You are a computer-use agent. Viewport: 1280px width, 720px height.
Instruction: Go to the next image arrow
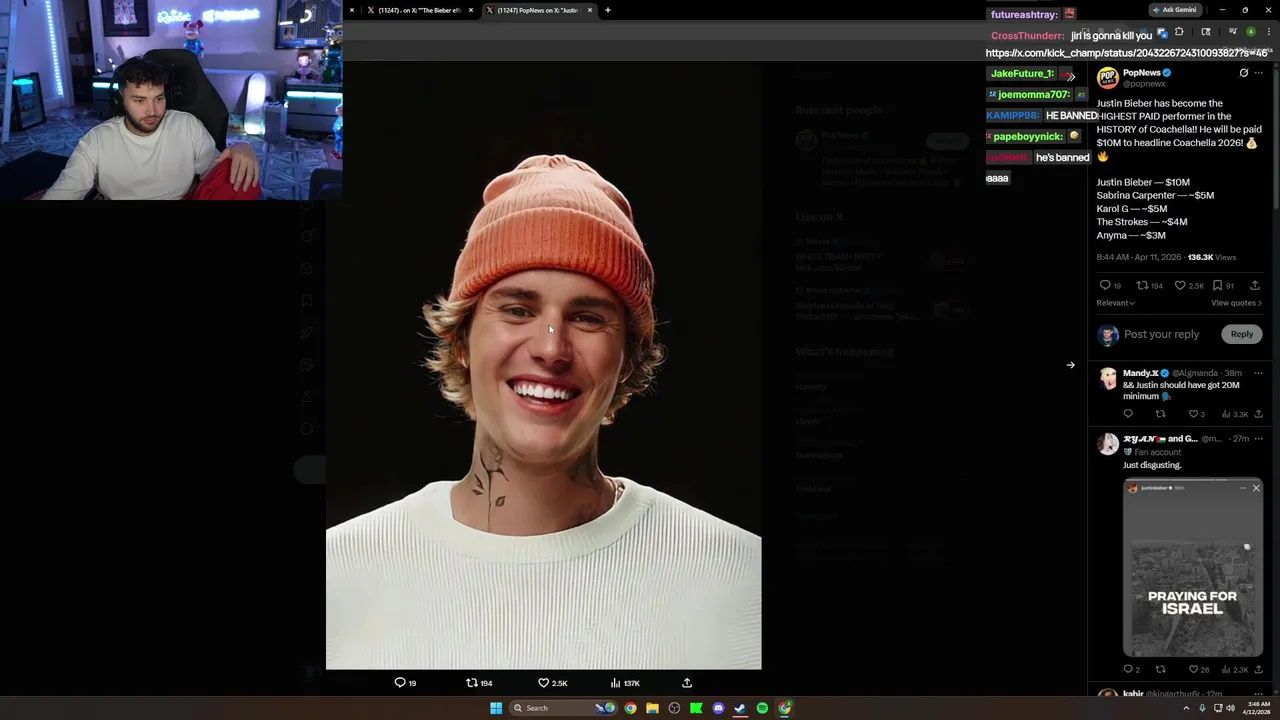point(1070,365)
